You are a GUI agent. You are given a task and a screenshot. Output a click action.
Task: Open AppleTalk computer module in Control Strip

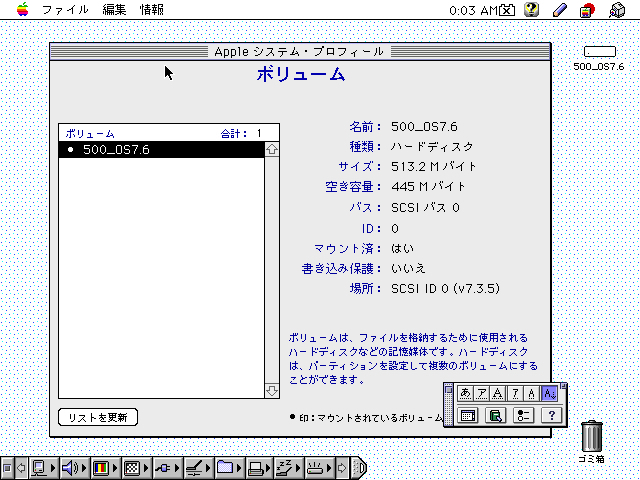(x=39, y=468)
